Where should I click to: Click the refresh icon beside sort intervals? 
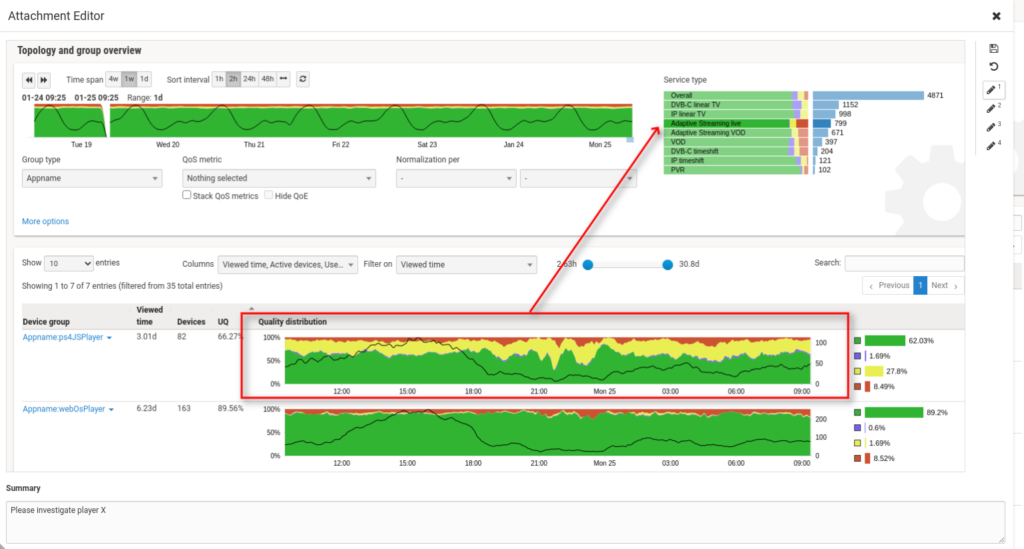pos(303,79)
